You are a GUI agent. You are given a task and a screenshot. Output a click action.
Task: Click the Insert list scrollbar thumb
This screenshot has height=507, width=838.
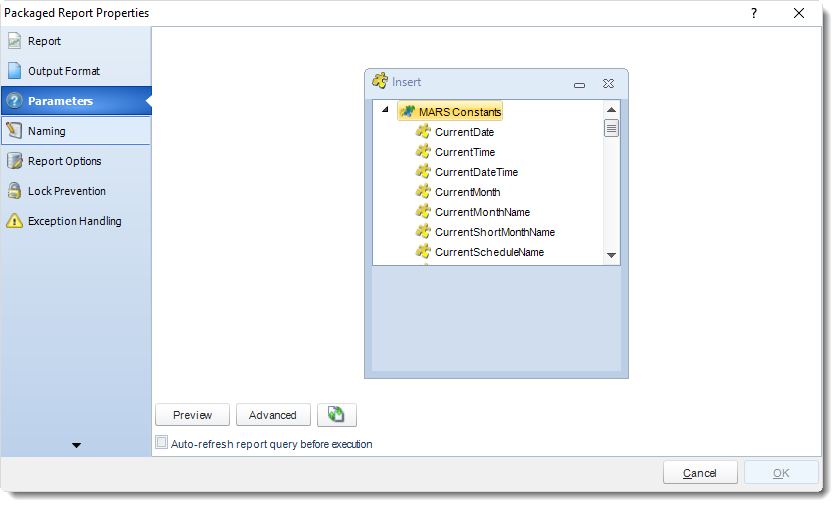point(611,128)
